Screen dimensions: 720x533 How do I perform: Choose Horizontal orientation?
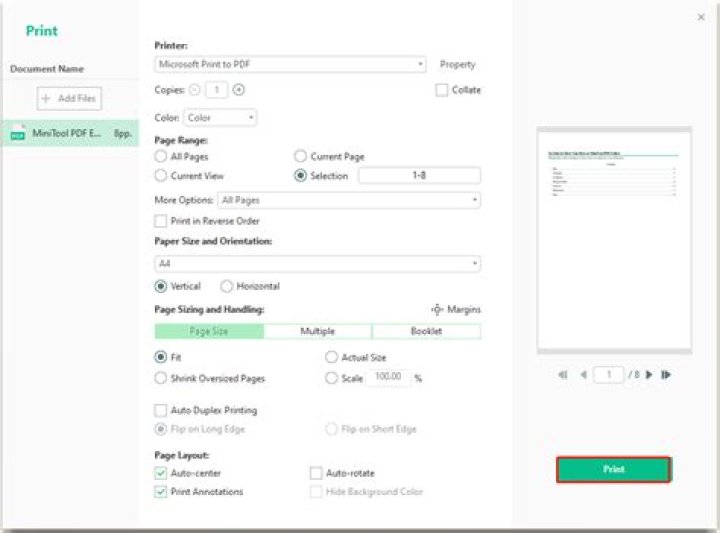click(226, 286)
